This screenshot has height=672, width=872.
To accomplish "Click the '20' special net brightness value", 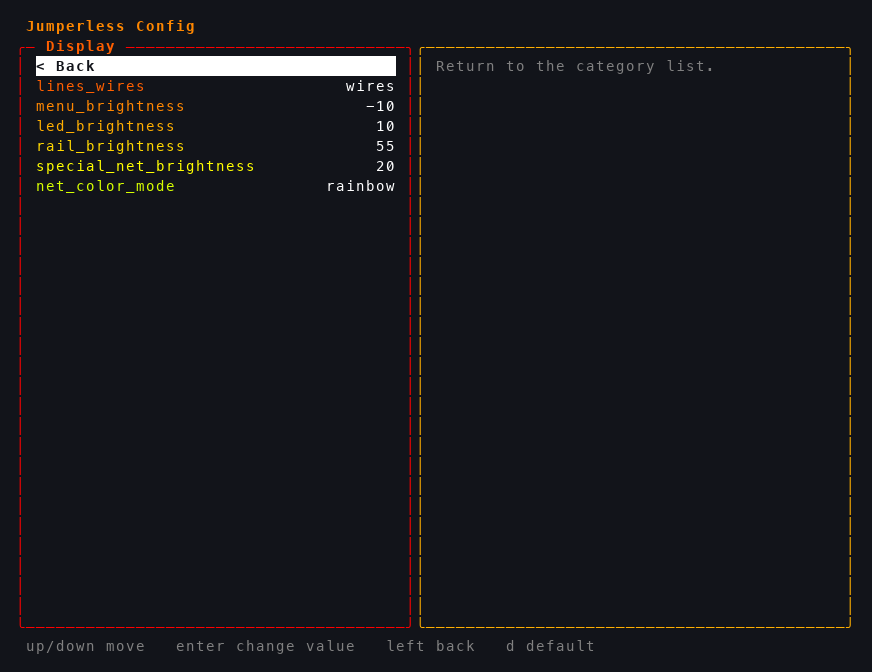I will pos(385,166).
